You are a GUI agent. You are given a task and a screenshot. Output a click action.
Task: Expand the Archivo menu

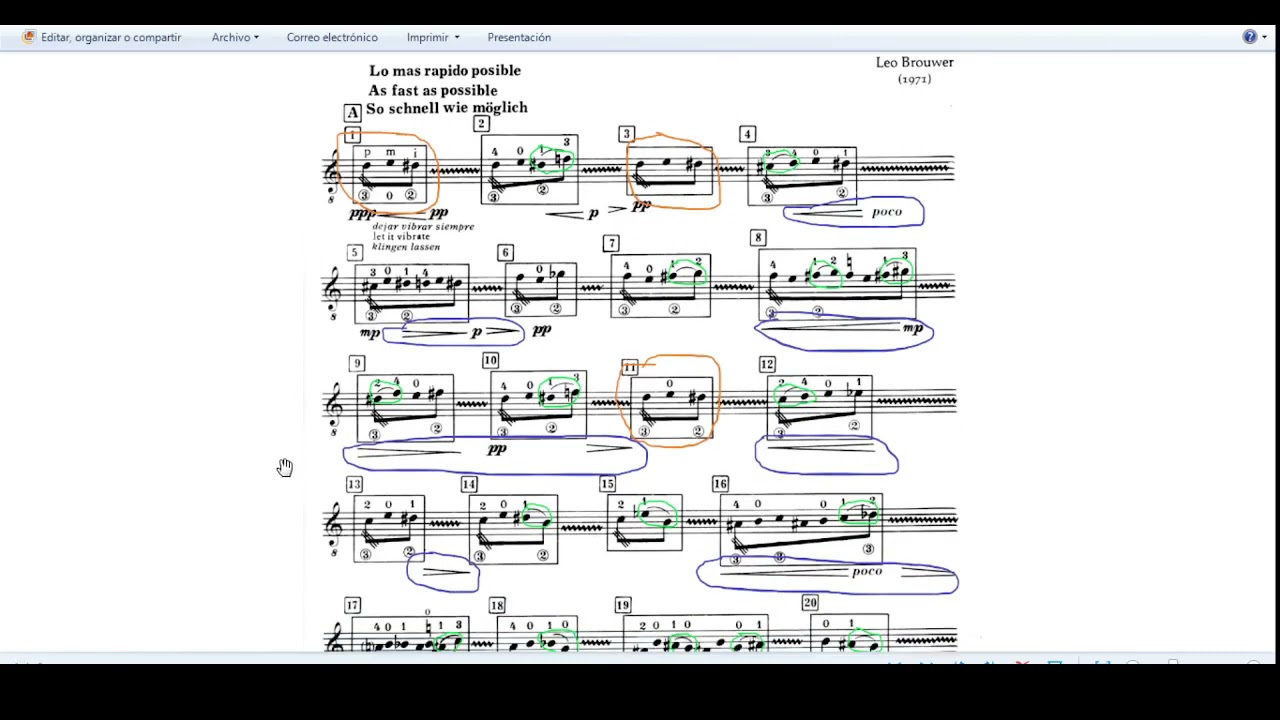(235, 37)
